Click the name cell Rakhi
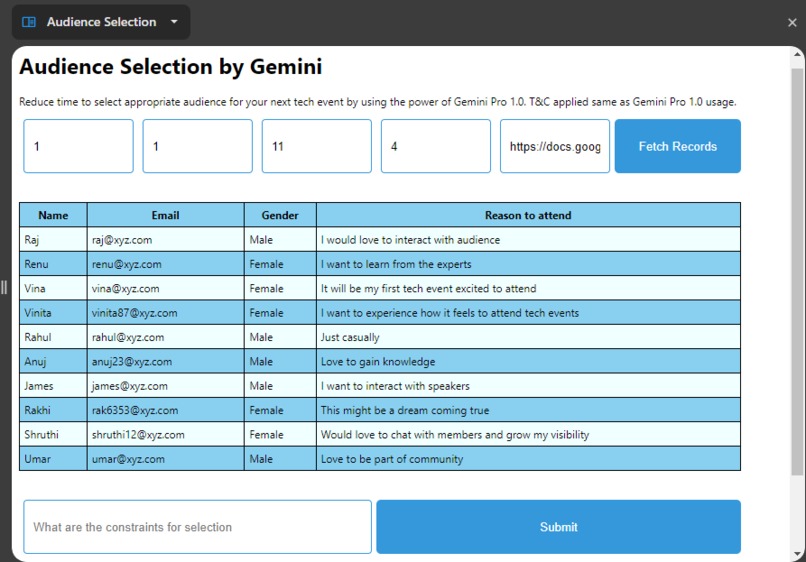Image resolution: width=806 pixels, height=562 pixels. [x=53, y=410]
